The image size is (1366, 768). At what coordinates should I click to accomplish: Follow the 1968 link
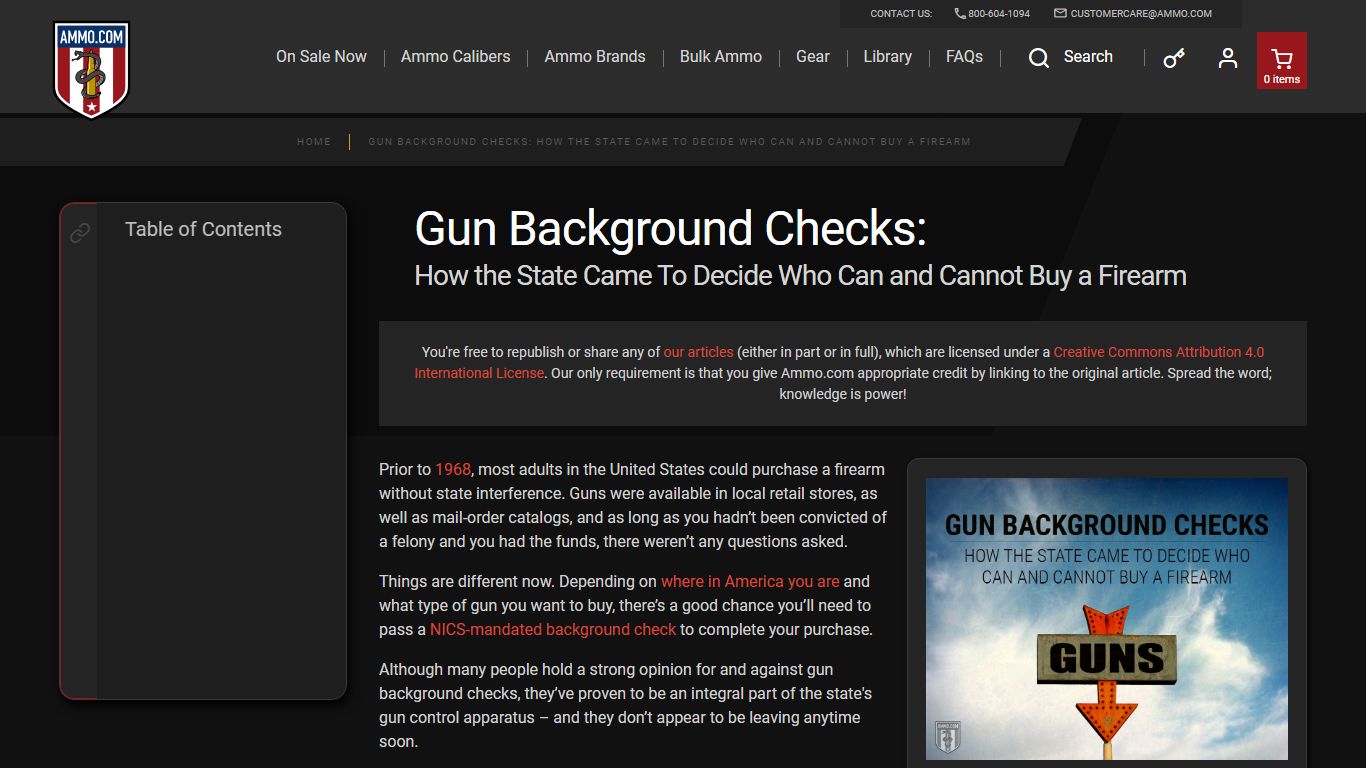click(x=453, y=469)
